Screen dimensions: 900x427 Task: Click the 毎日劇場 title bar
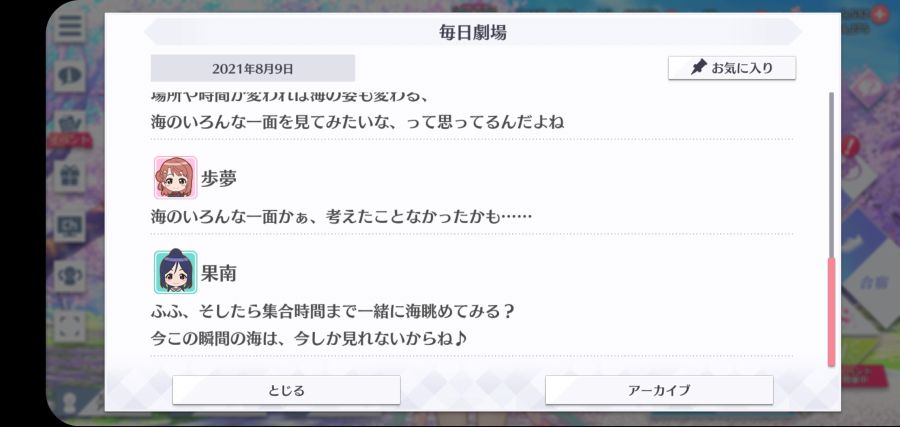point(472,32)
